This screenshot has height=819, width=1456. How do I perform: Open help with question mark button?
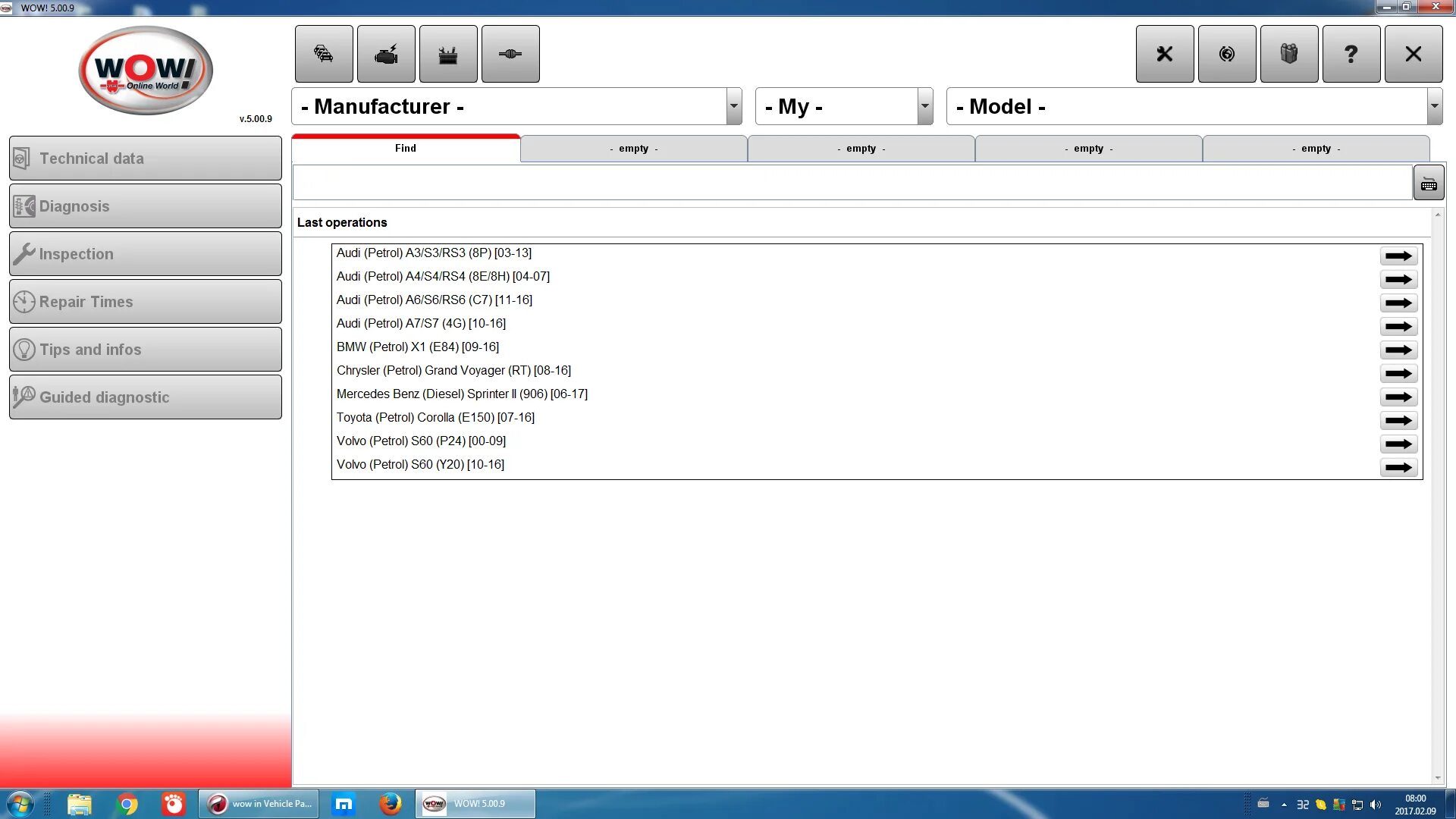[x=1351, y=54]
